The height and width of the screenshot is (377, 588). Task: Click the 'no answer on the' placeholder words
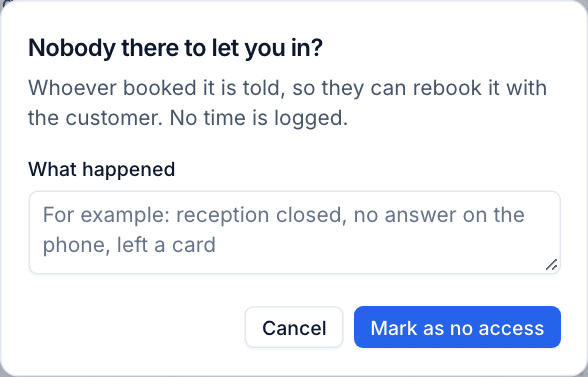(439, 215)
